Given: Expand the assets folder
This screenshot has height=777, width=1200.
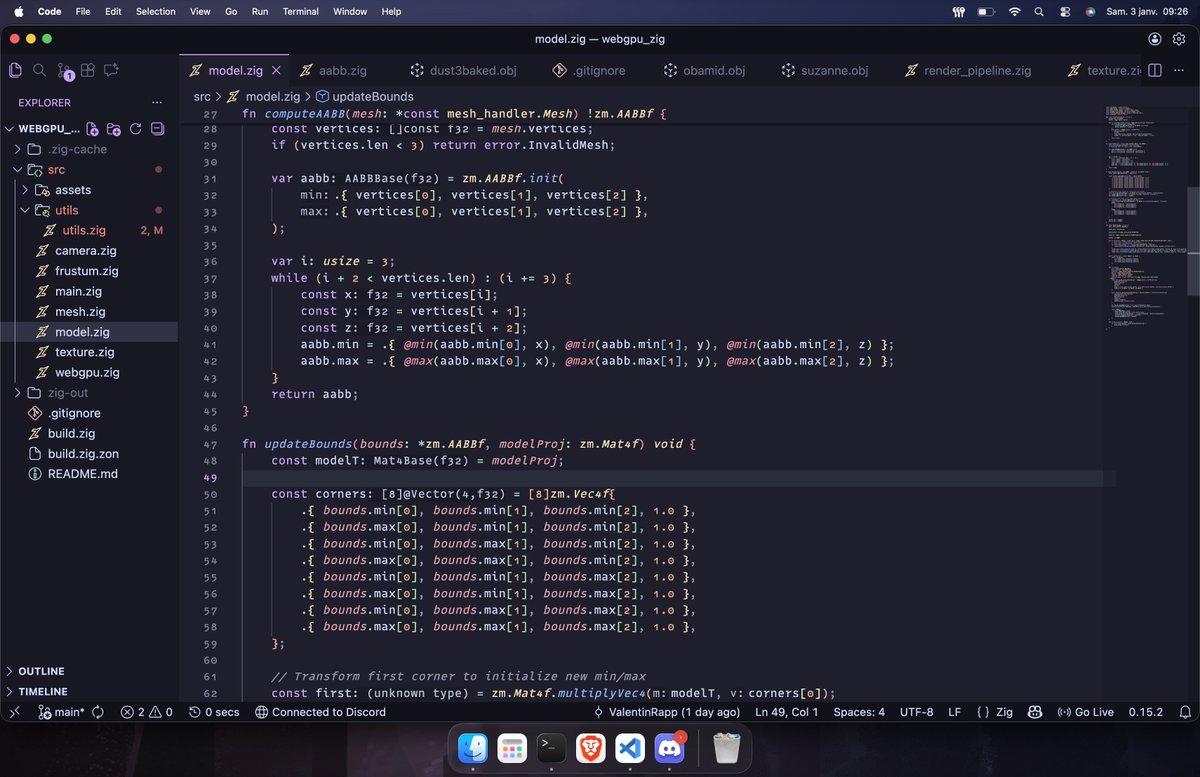Looking at the screenshot, I should point(25,190).
